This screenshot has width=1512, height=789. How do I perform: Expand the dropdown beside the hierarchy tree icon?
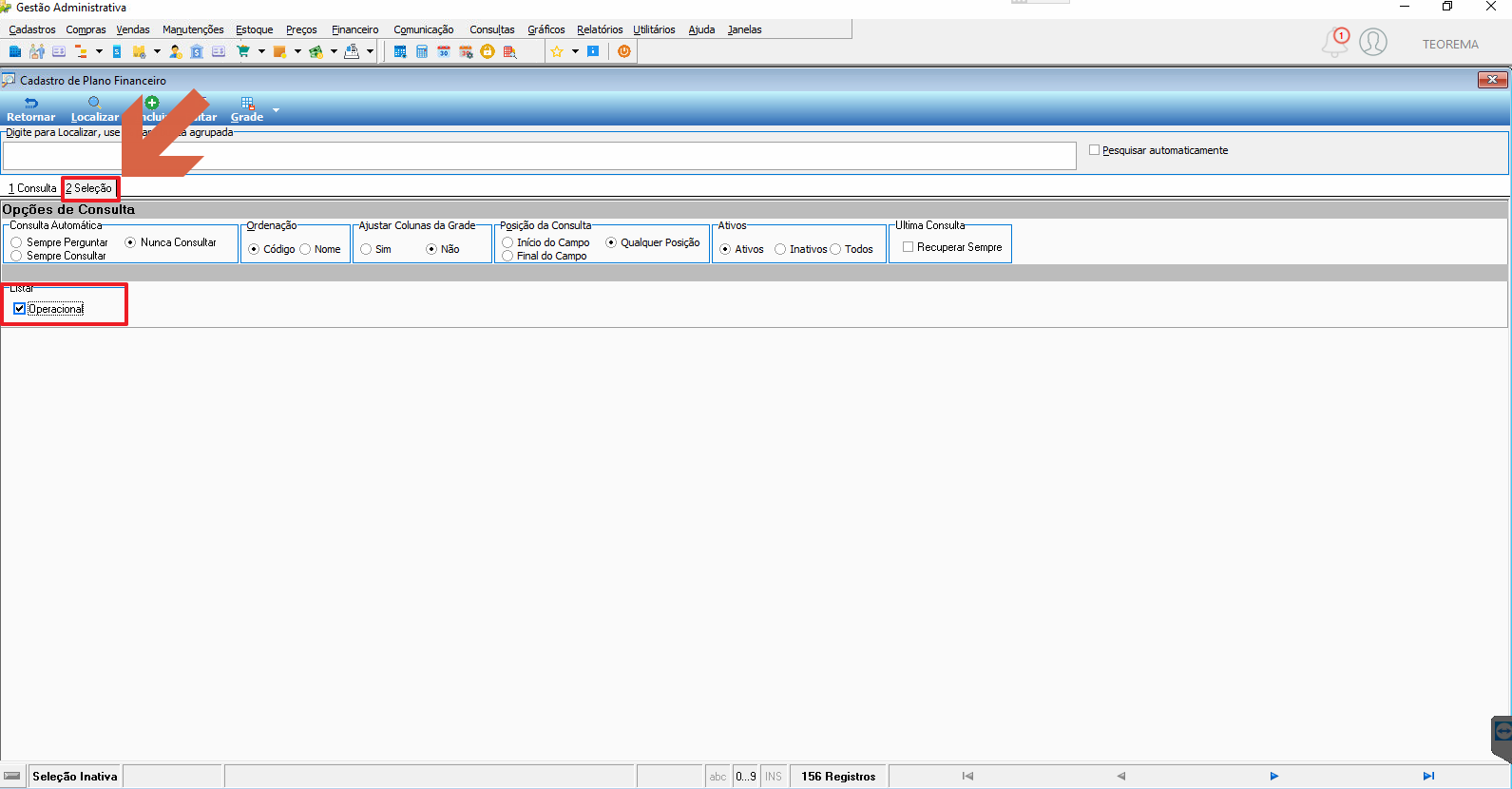pyautogui.click(x=99, y=51)
